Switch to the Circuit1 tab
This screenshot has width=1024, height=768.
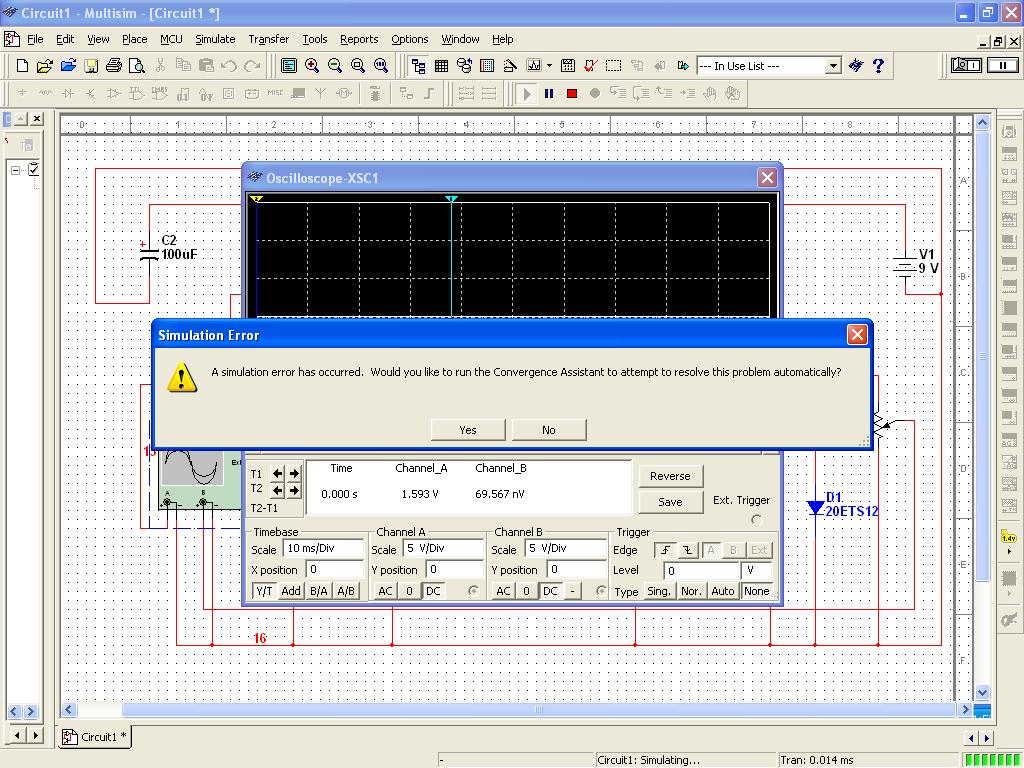click(x=95, y=737)
